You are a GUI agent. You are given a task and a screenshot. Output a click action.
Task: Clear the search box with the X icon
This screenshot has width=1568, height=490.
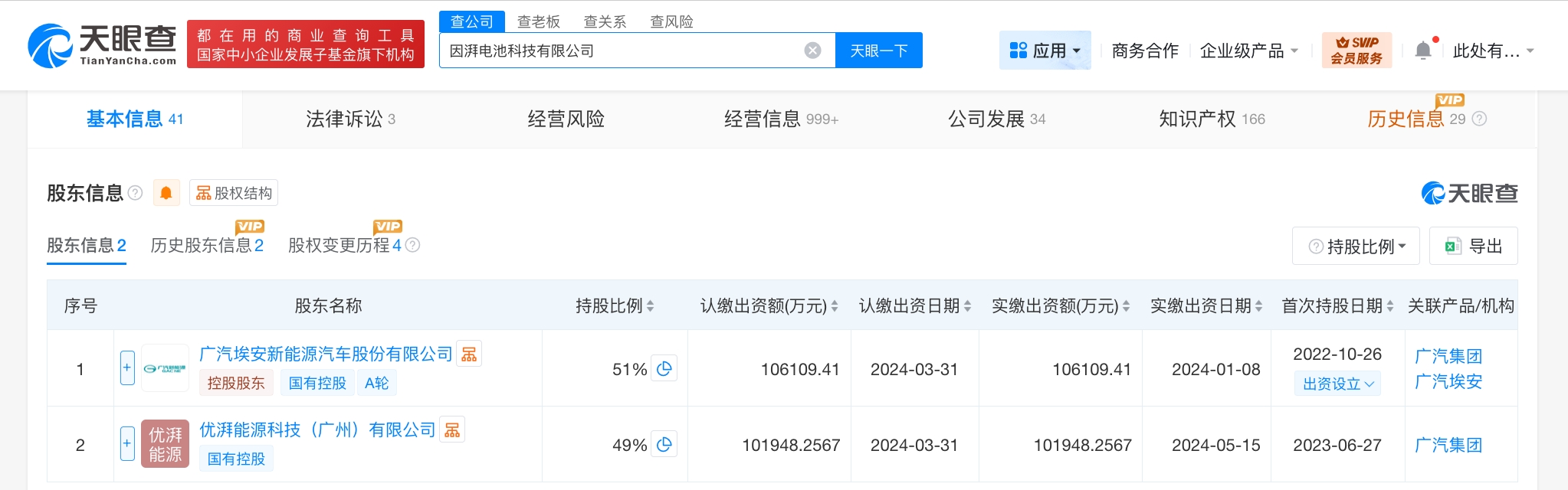tap(812, 51)
